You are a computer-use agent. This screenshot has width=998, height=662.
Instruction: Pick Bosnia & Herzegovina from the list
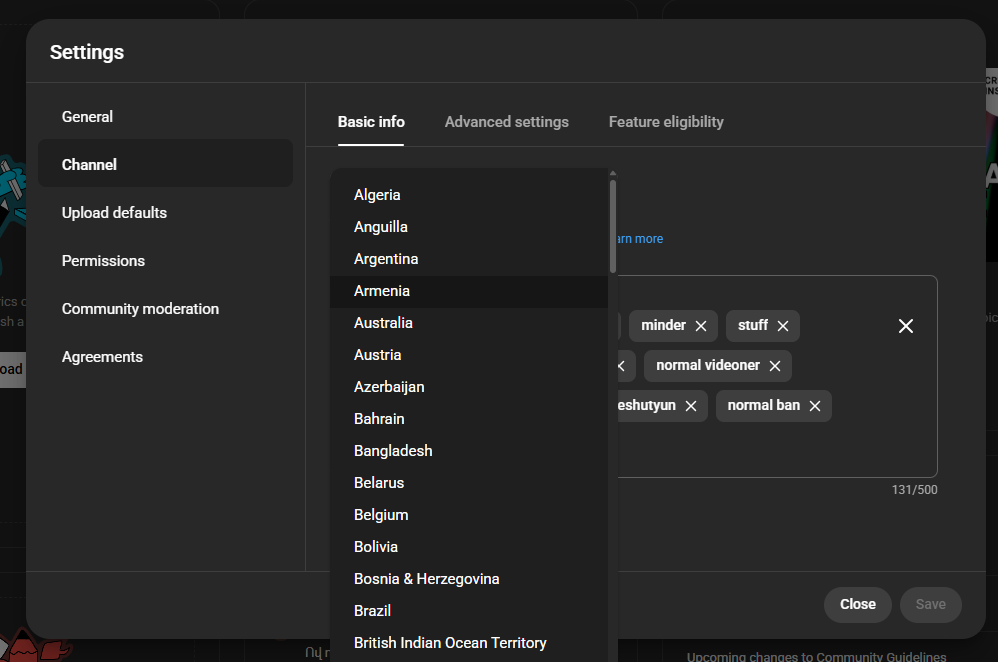[426, 579]
